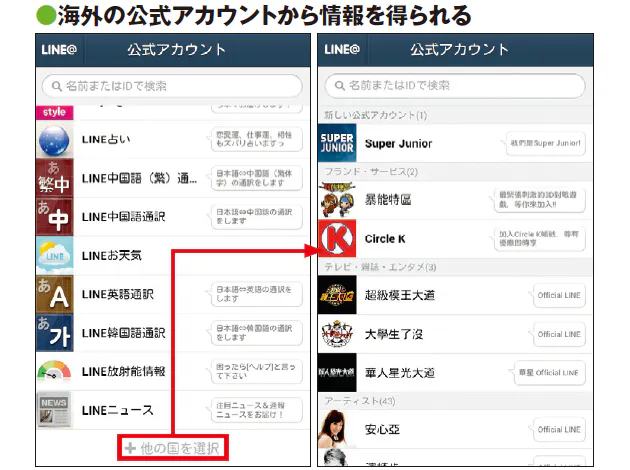Open LINE韓国語通訳 account name

tap(123, 333)
